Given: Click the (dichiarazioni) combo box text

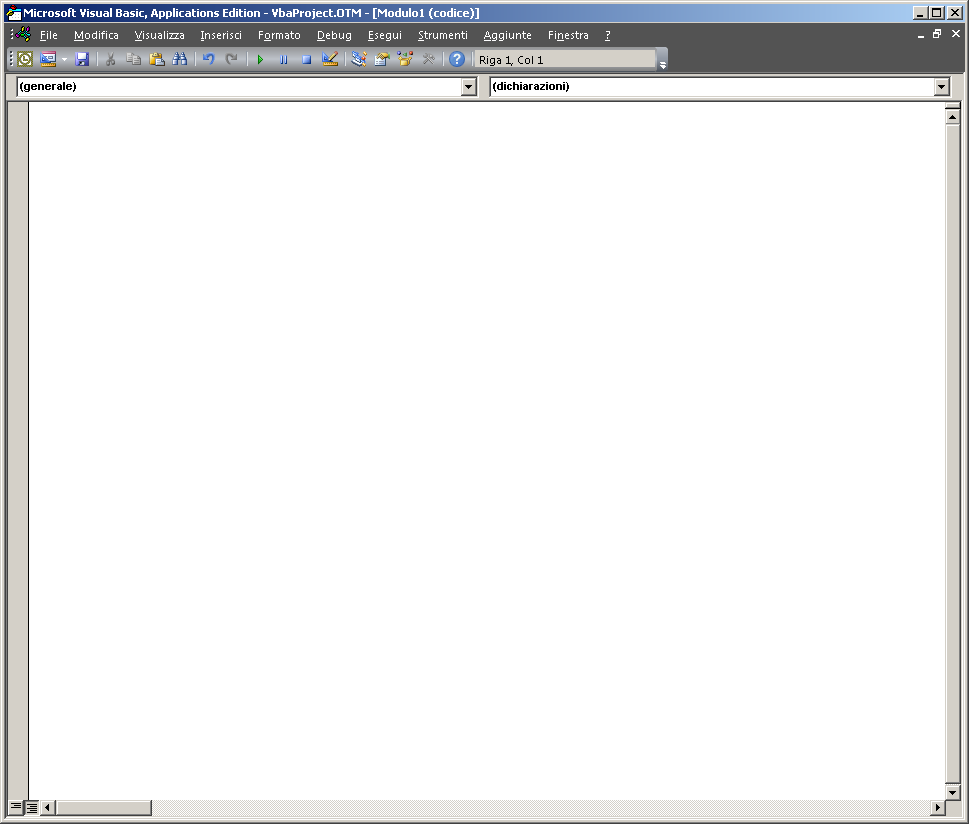Looking at the screenshot, I should click(531, 86).
